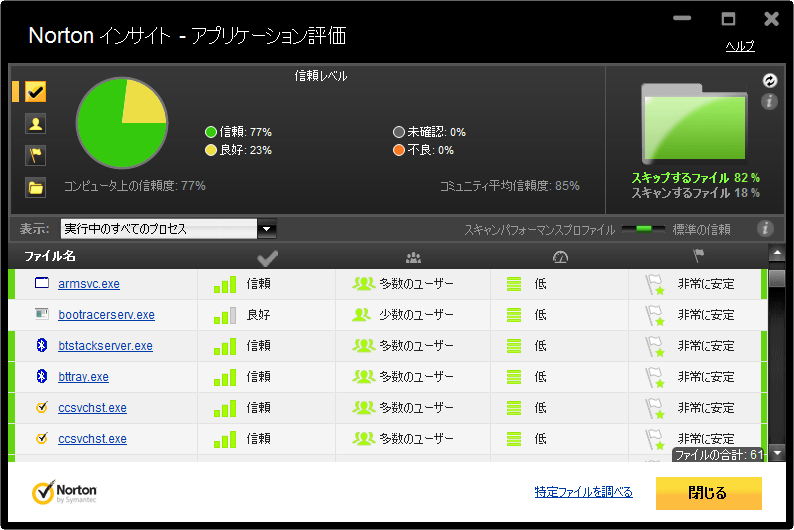Click the 実行中のすべてのプロセス combo box field

point(158,229)
